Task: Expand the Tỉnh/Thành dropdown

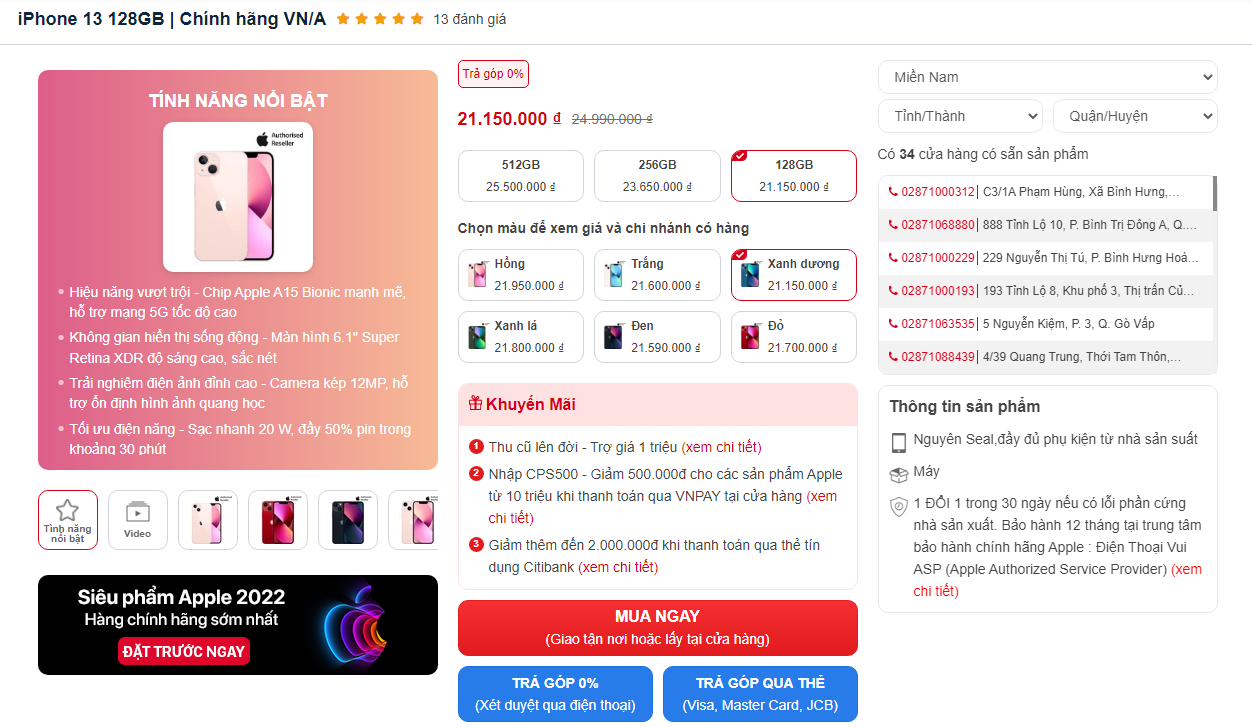Action: click(x=960, y=116)
